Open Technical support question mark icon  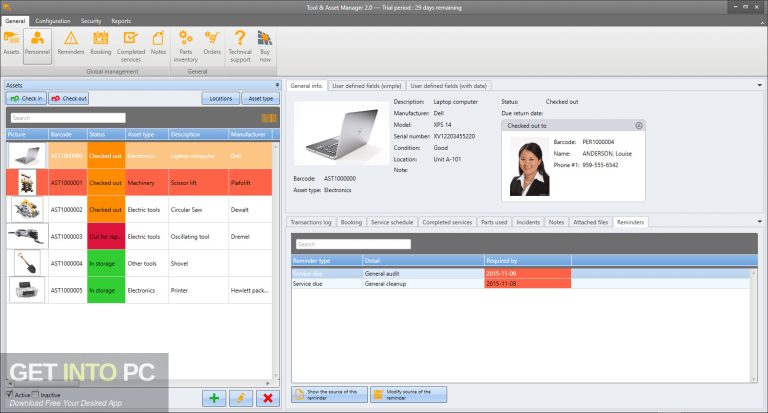click(240, 42)
